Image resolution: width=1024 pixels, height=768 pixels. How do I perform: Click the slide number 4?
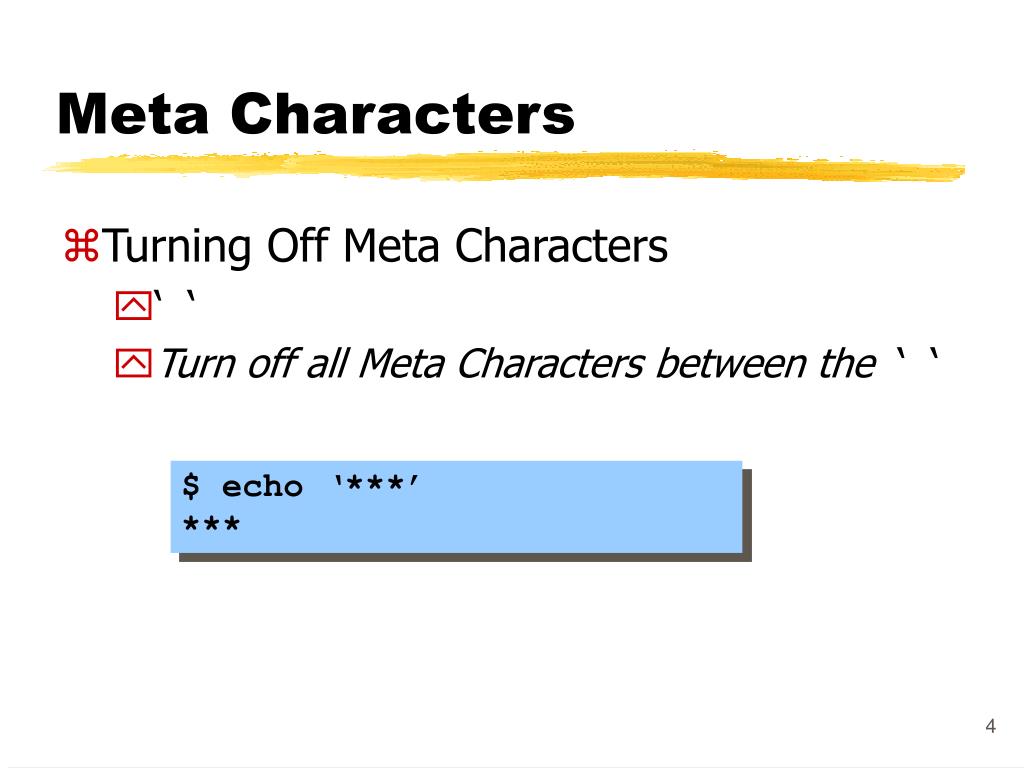[x=990, y=726]
